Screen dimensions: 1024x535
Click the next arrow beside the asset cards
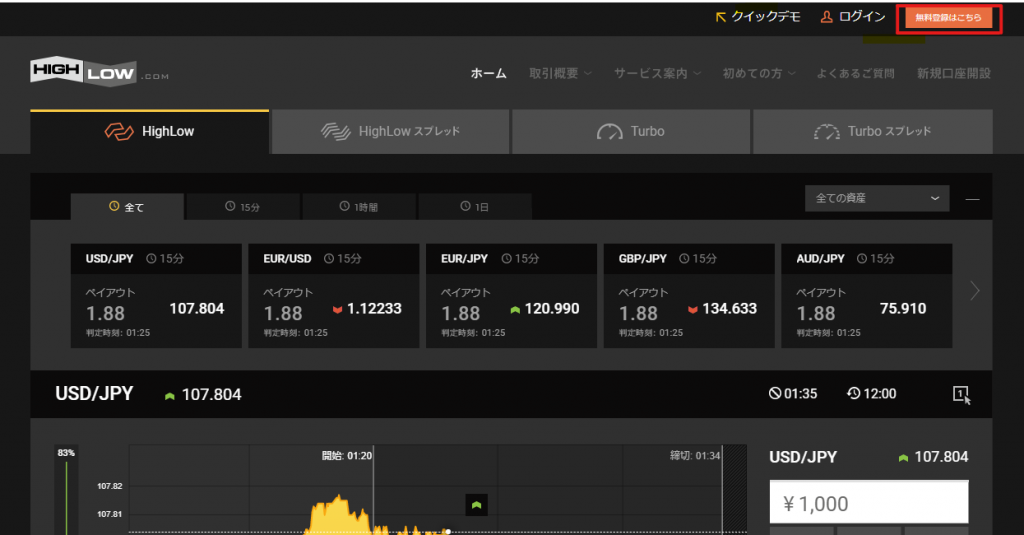pos(974,291)
